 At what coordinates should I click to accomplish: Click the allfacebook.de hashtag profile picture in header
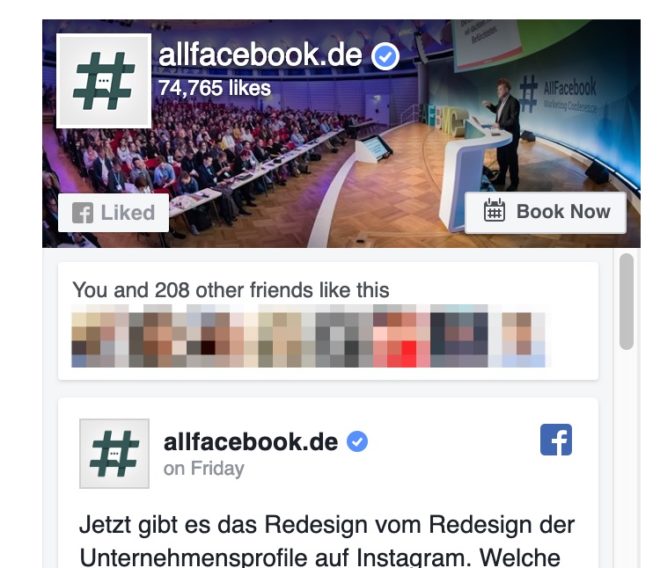104,81
